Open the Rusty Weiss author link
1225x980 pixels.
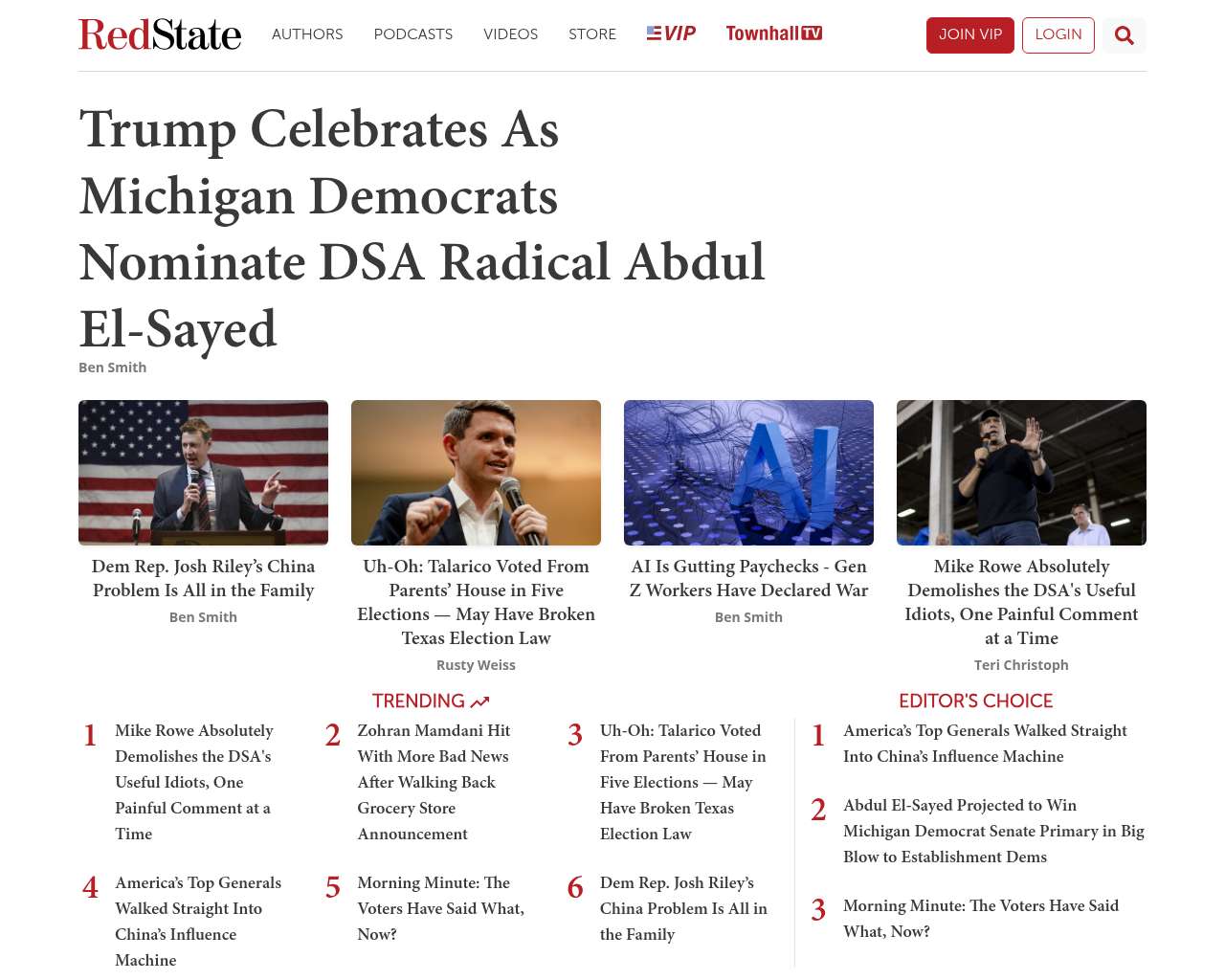(x=476, y=665)
